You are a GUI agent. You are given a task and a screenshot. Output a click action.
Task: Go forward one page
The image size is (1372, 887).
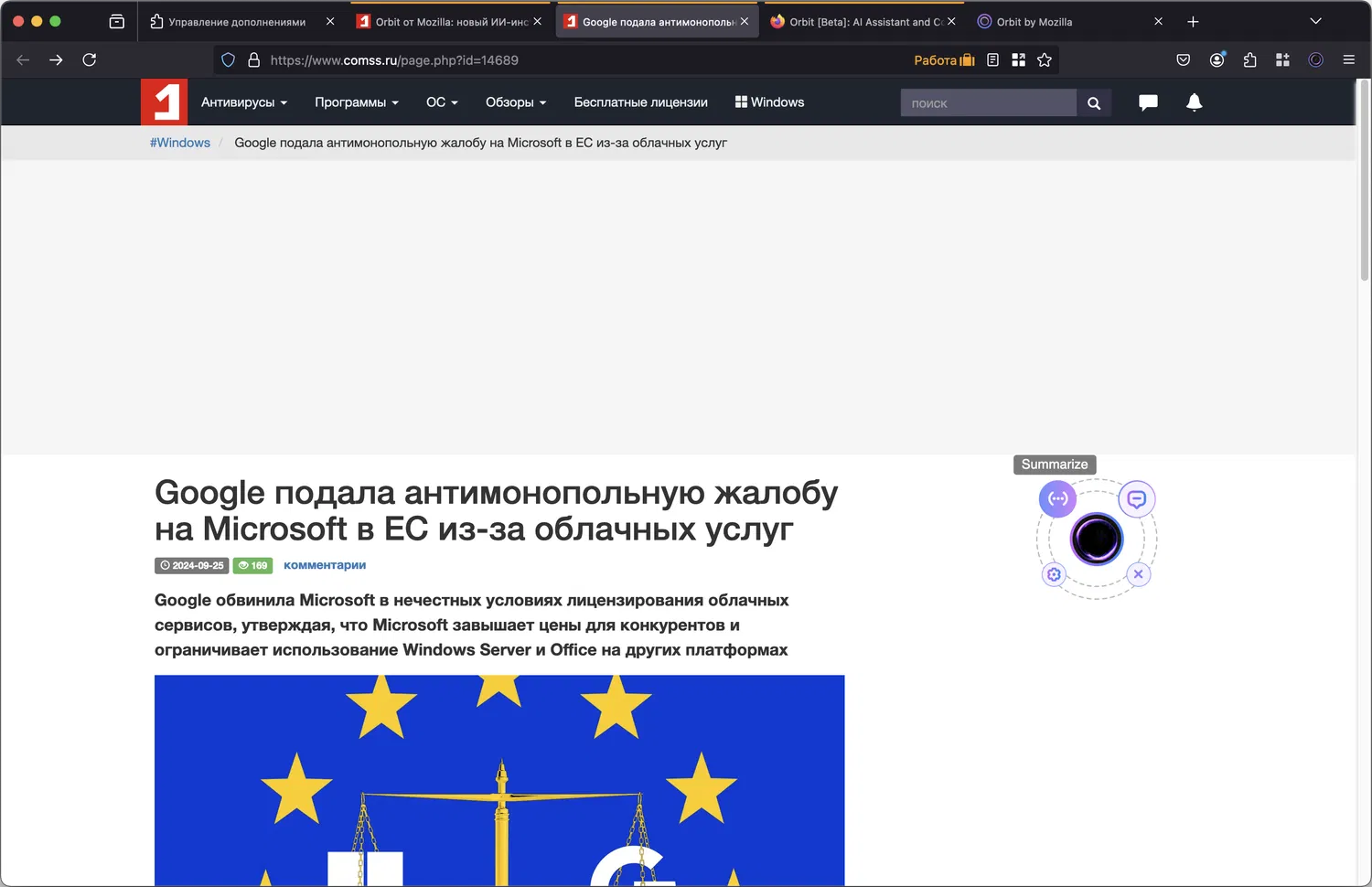click(56, 60)
